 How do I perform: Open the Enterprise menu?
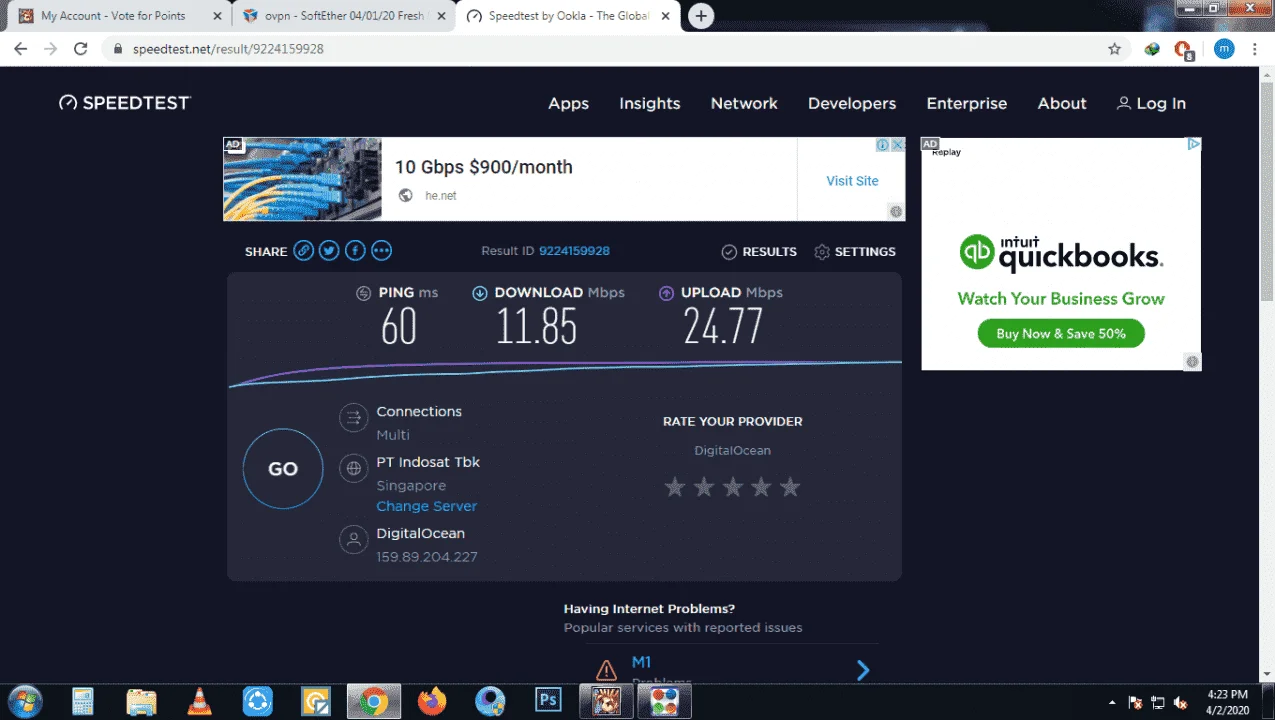pyautogui.click(x=967, y=103)
